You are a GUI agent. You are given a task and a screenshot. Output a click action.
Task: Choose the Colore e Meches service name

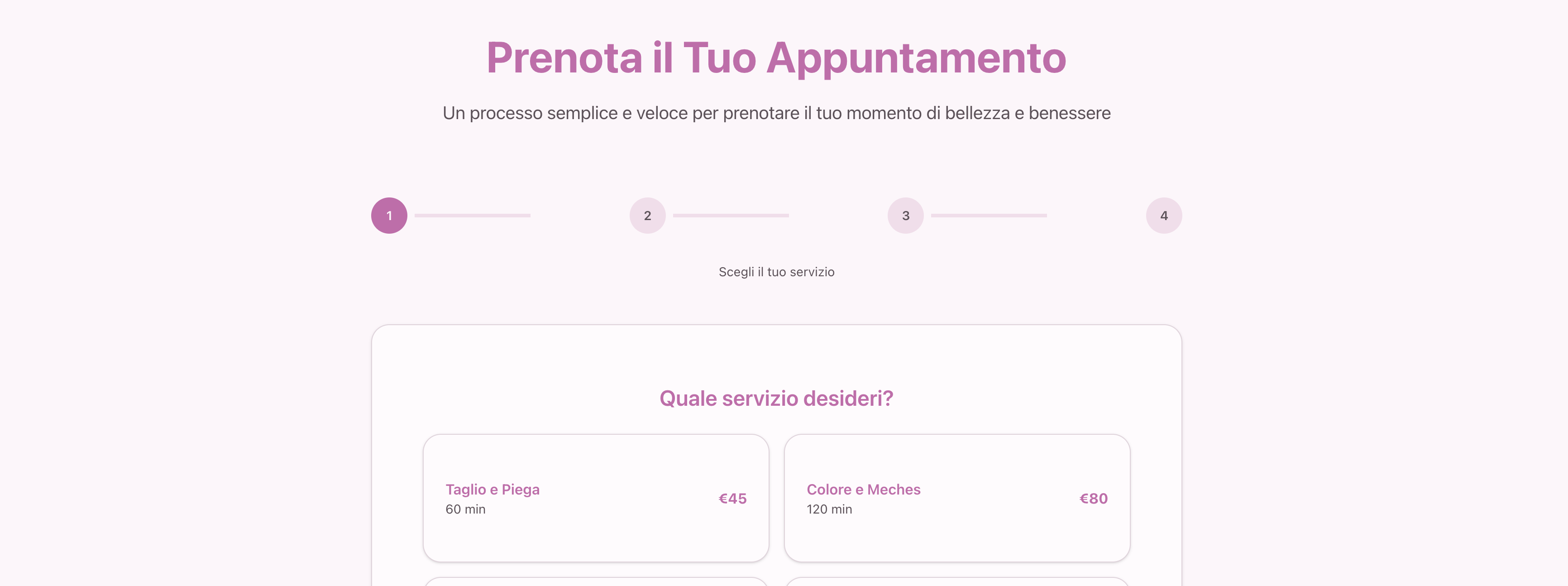pyautogui.click(x=863, y=489)
